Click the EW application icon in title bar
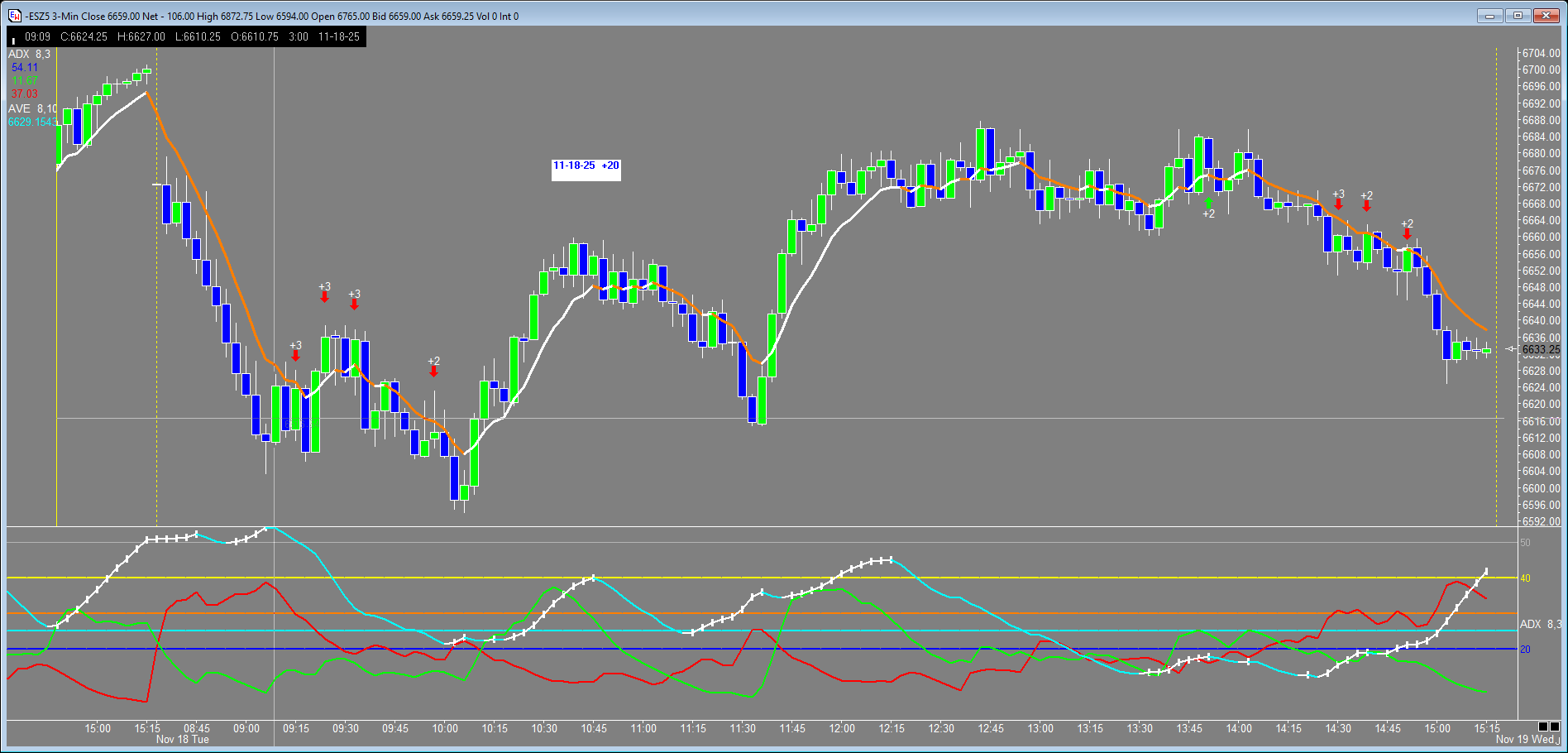Viewport: 1568px width, 753px height. 15,16
